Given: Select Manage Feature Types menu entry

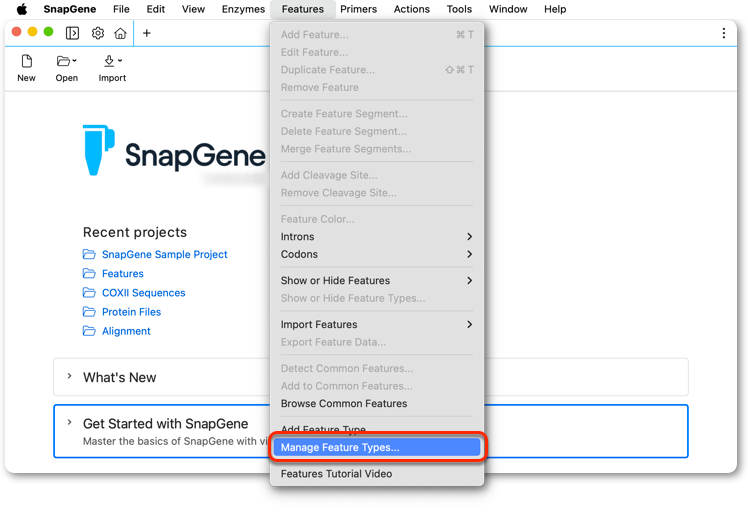Looking at the screenshot, I should pyautogui.click(x=377, y=447).
